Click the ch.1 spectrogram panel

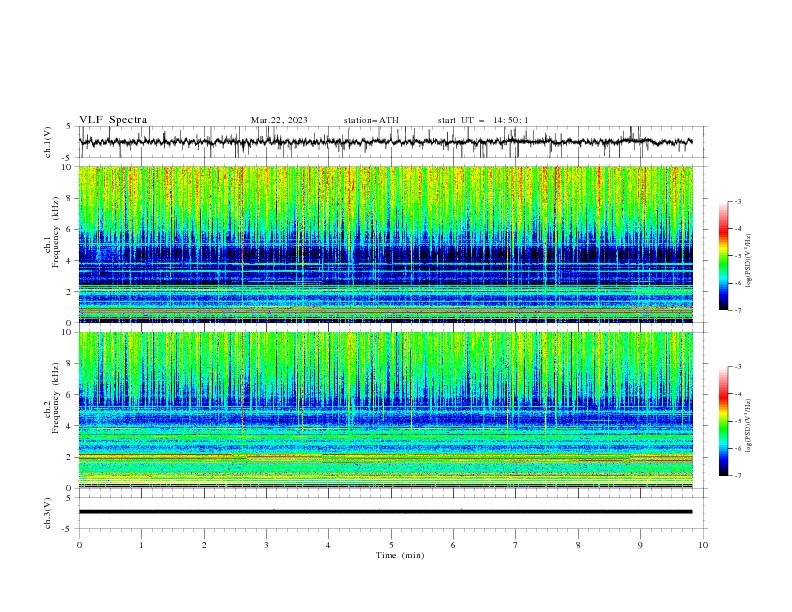(x=385, y=244)
